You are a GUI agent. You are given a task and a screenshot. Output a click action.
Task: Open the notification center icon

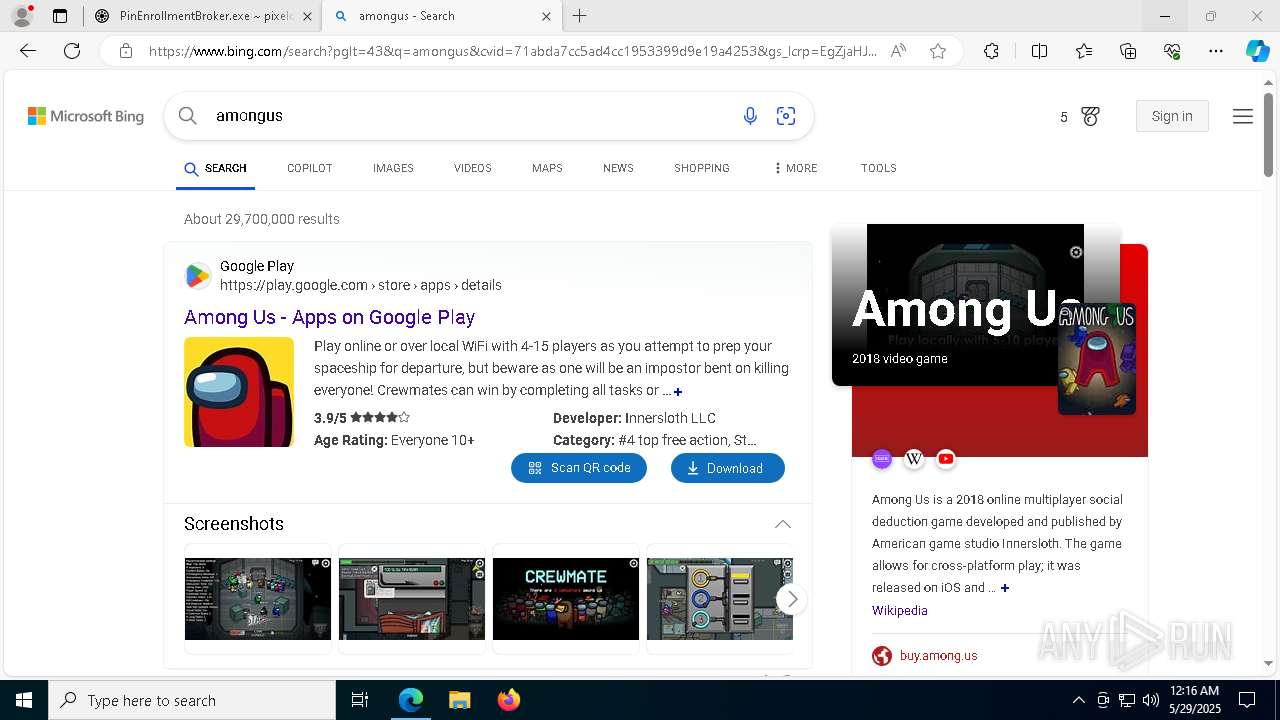(x=1248, y=700)
